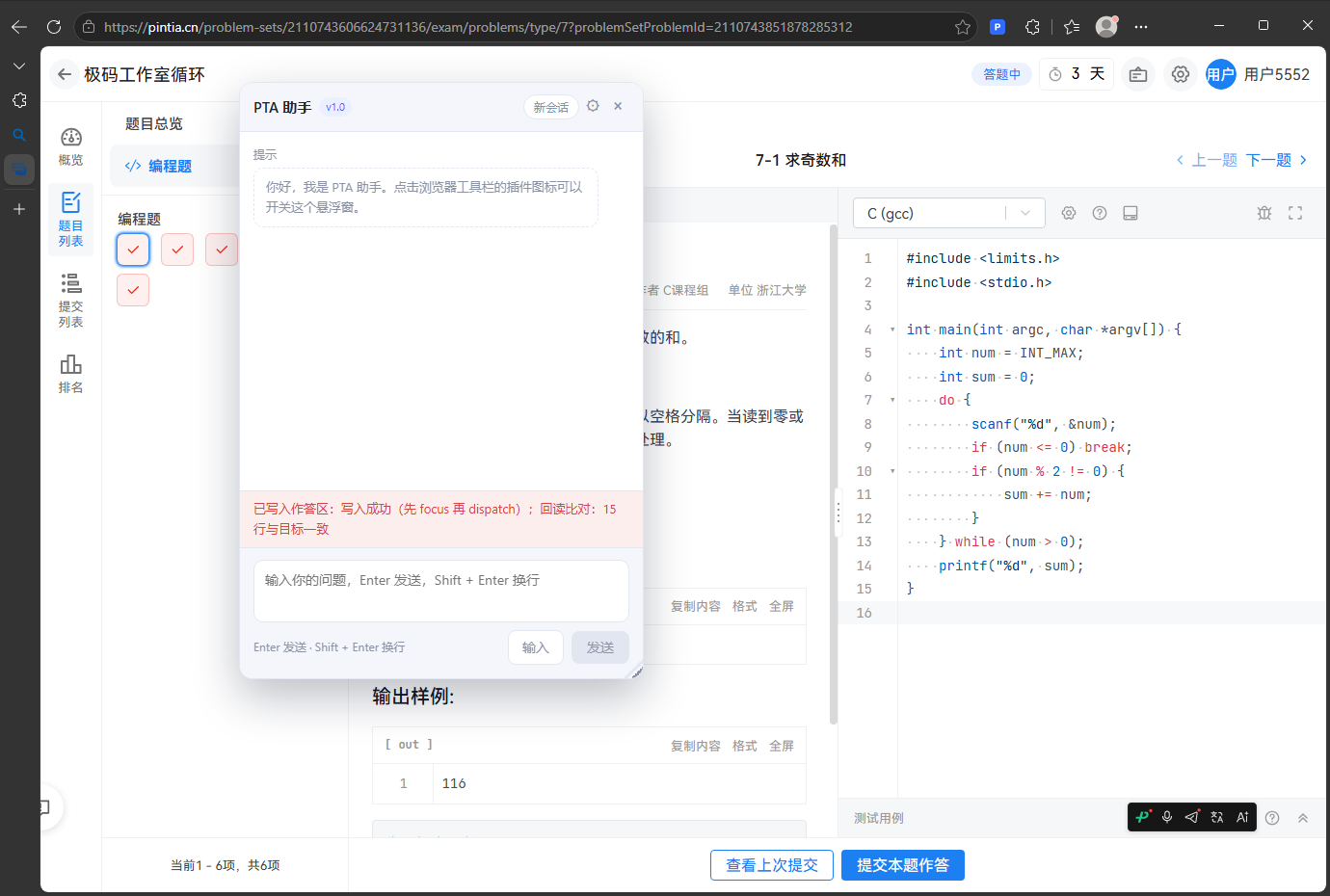Click the PTA 助手 question input field

(441, 592)
